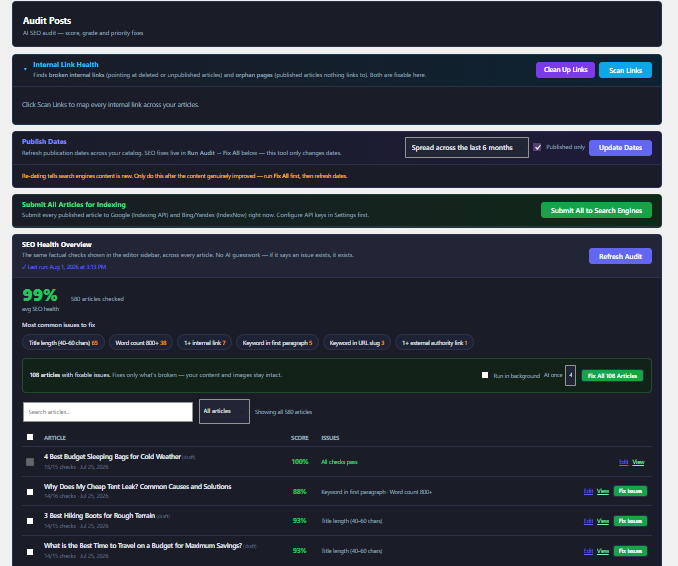
Task: Start a scan with Scan Links
Action: (x=625, y=70)
